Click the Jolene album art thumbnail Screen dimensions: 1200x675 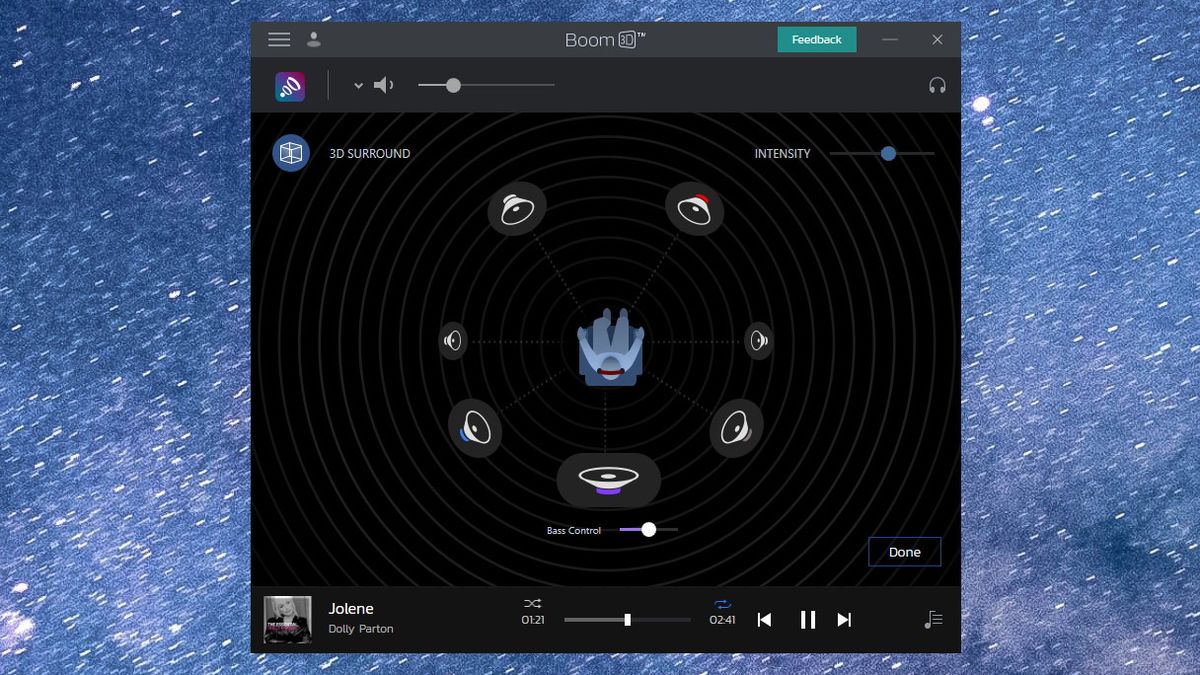[x=288, y=619]
